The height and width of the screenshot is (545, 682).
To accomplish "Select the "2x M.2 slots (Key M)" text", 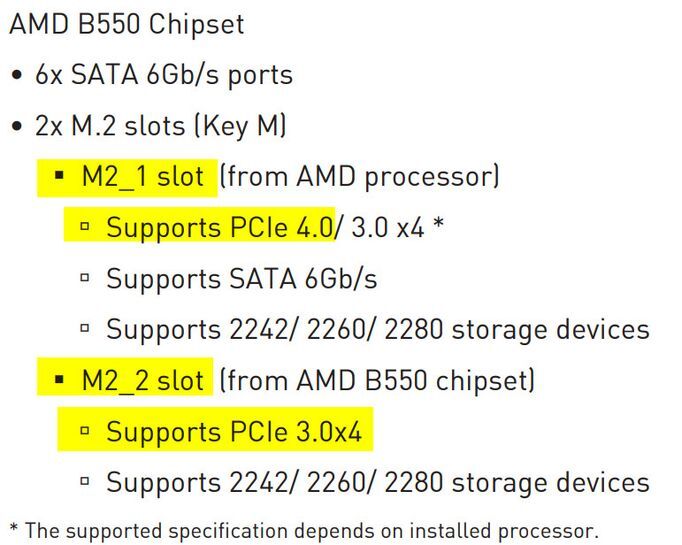I will click(162, 127).
